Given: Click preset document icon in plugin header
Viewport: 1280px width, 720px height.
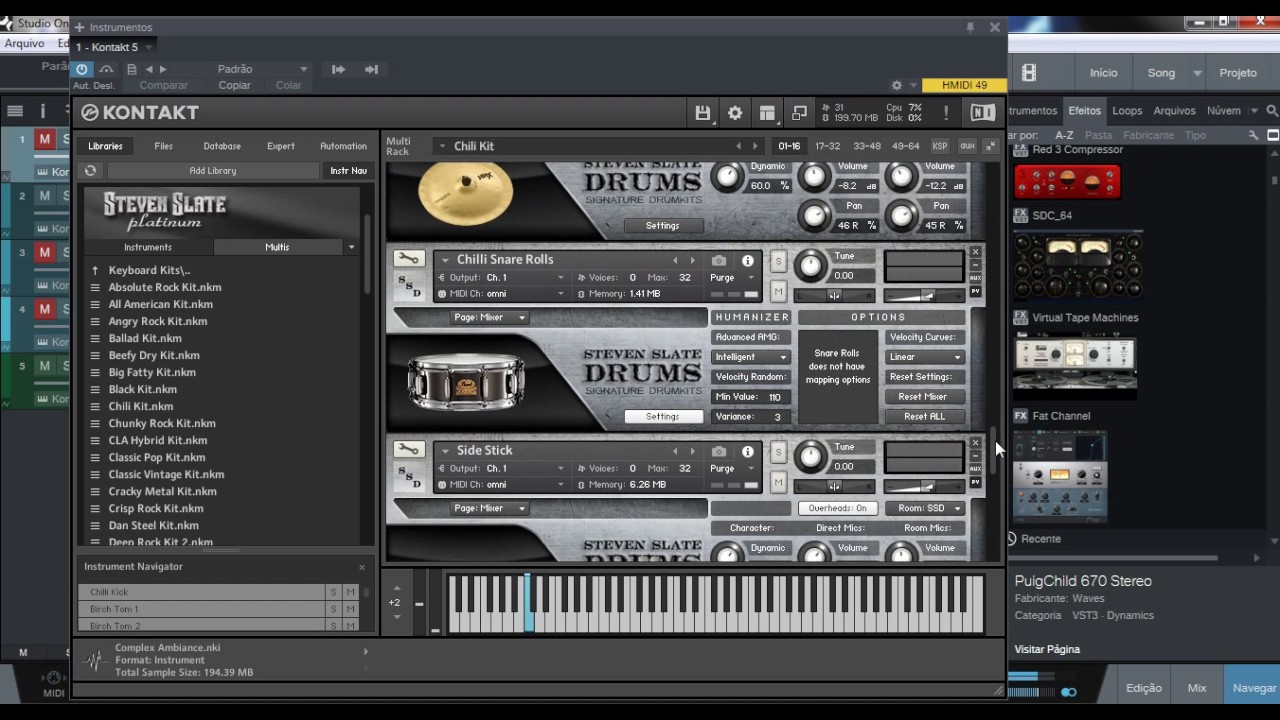Looking at the screenshot, I should point(131,69).
